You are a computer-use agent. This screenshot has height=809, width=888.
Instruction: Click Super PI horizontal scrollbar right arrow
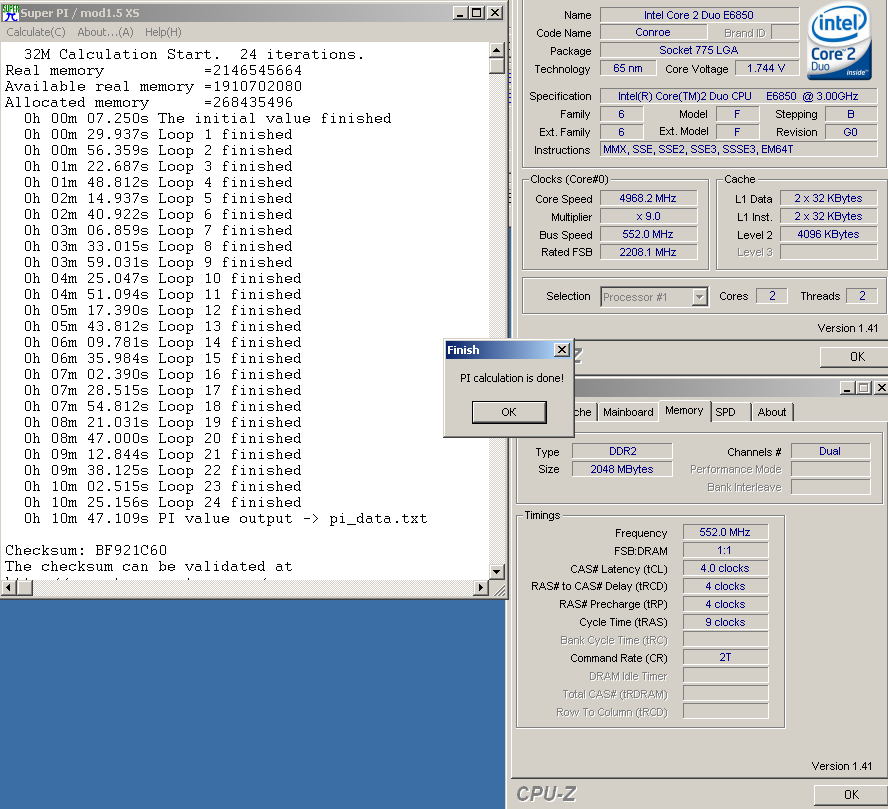pyautogui.click(x=481, y=588)
